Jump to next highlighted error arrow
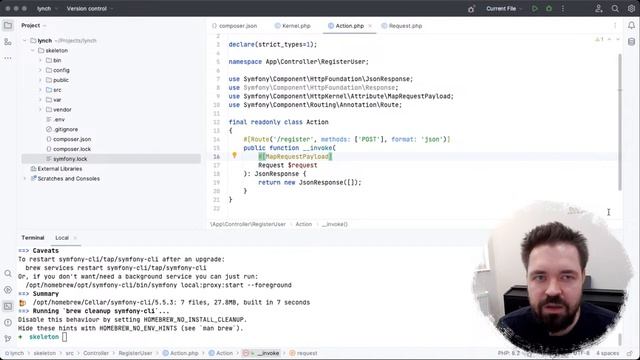 [x=618, y=40]
